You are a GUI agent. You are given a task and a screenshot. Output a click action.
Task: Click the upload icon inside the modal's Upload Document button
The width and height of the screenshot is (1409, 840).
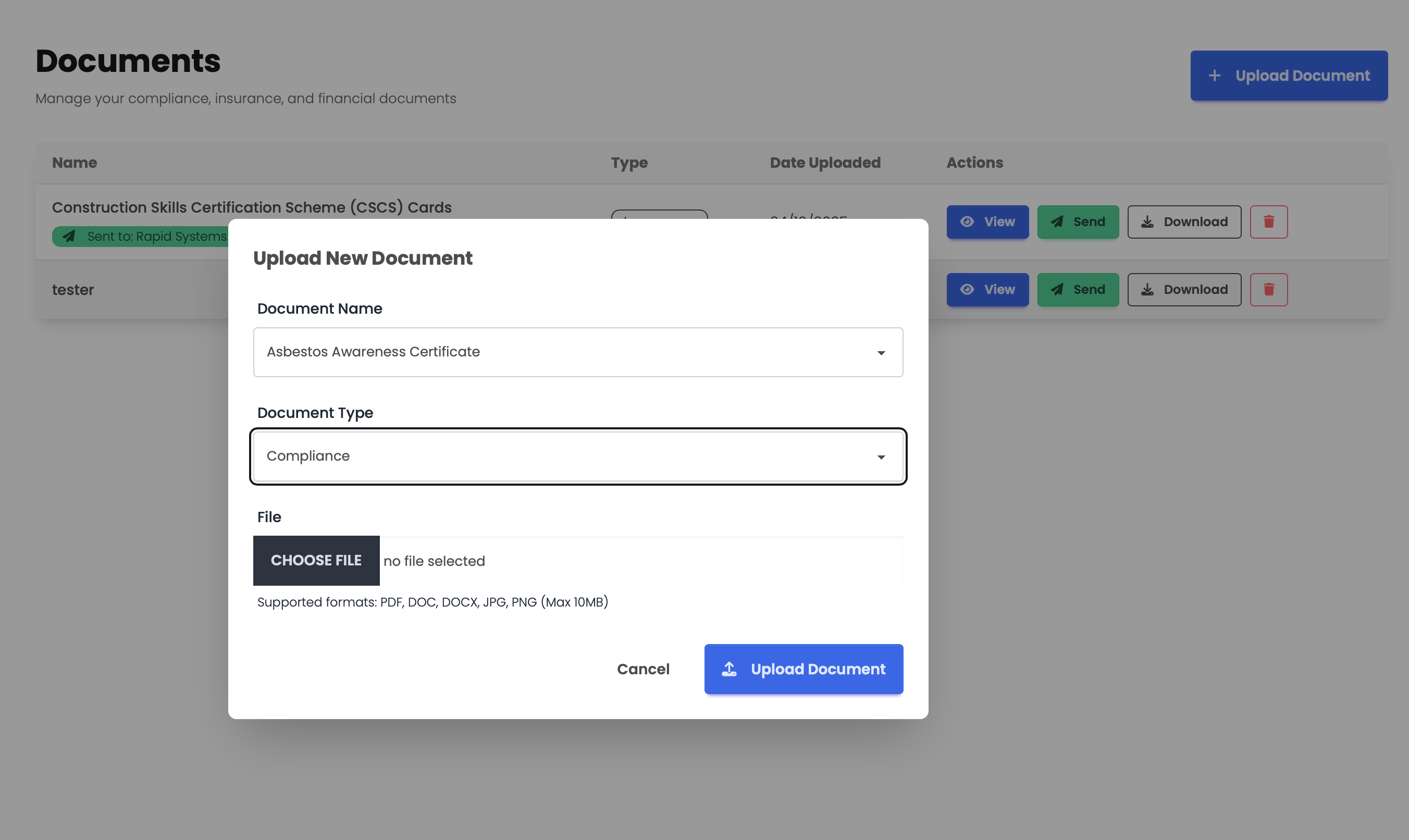730,669
